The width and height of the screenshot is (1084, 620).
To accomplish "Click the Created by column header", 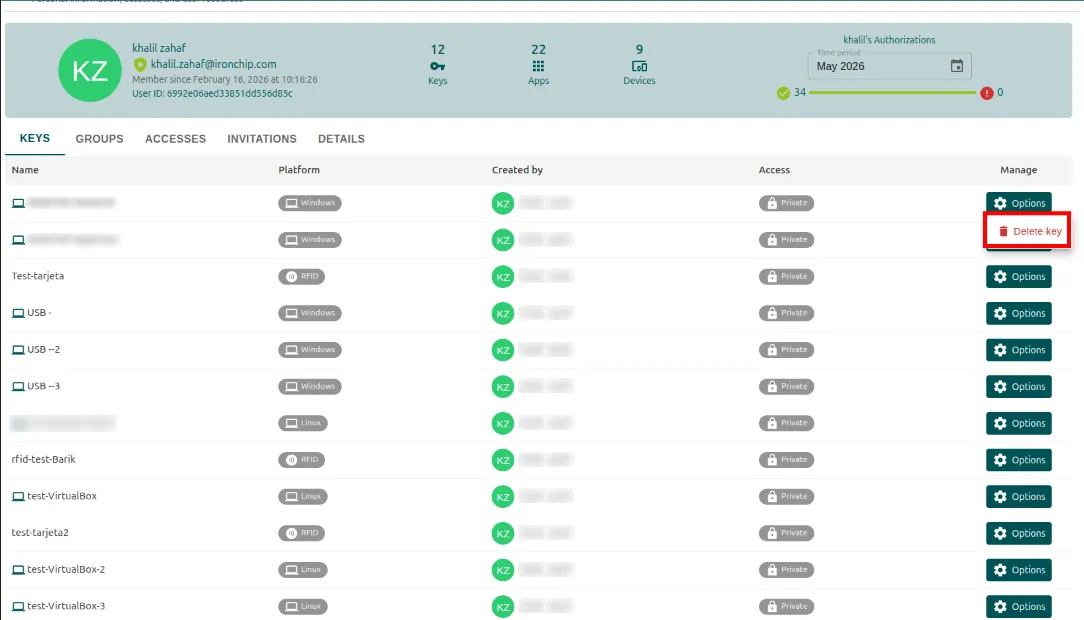I will [517, 170].
